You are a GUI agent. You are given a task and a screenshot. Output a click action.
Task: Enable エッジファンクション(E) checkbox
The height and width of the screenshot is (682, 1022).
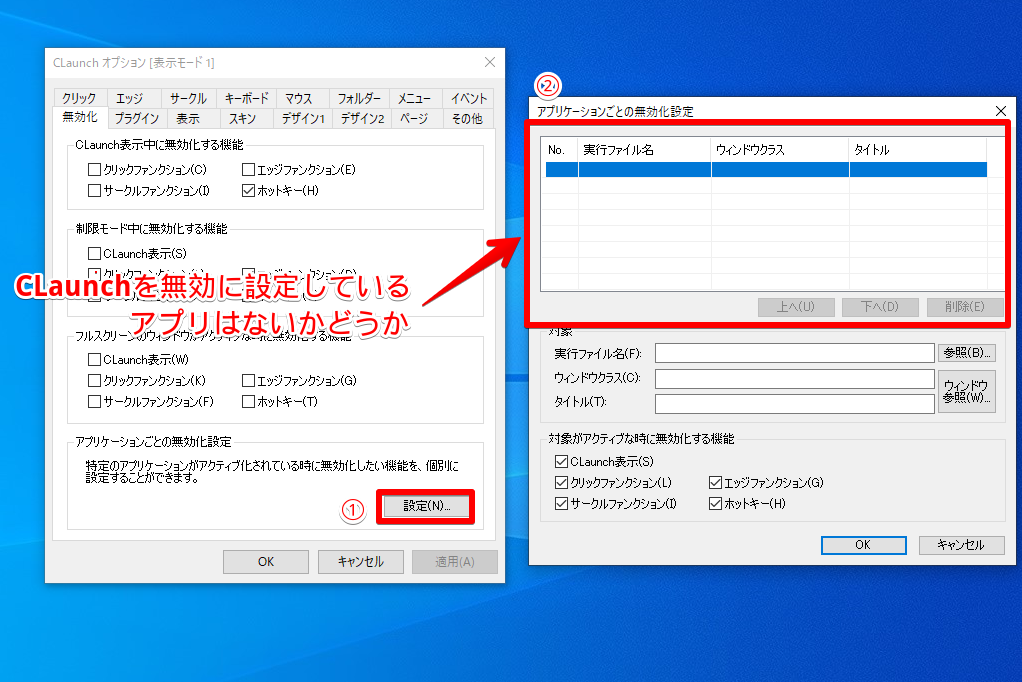click(x=248, y=170)
